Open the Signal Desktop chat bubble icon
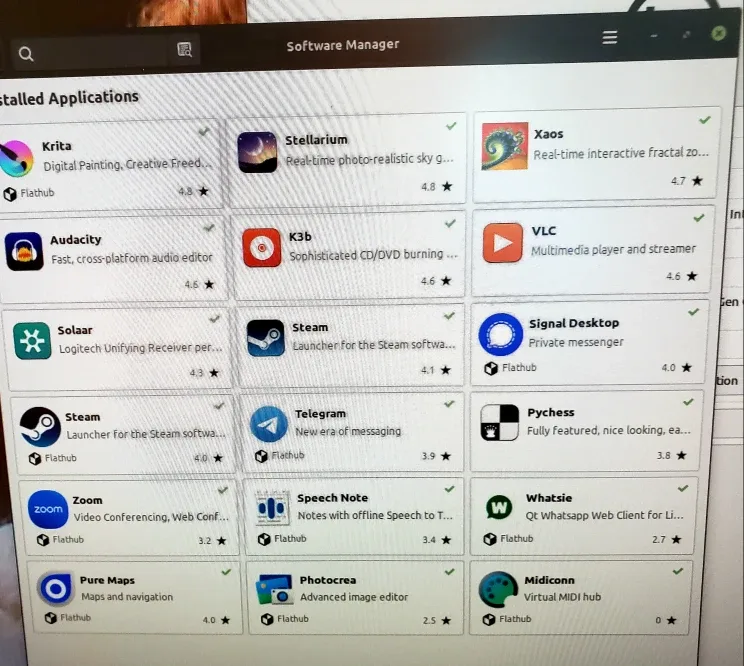 (500, 334)
